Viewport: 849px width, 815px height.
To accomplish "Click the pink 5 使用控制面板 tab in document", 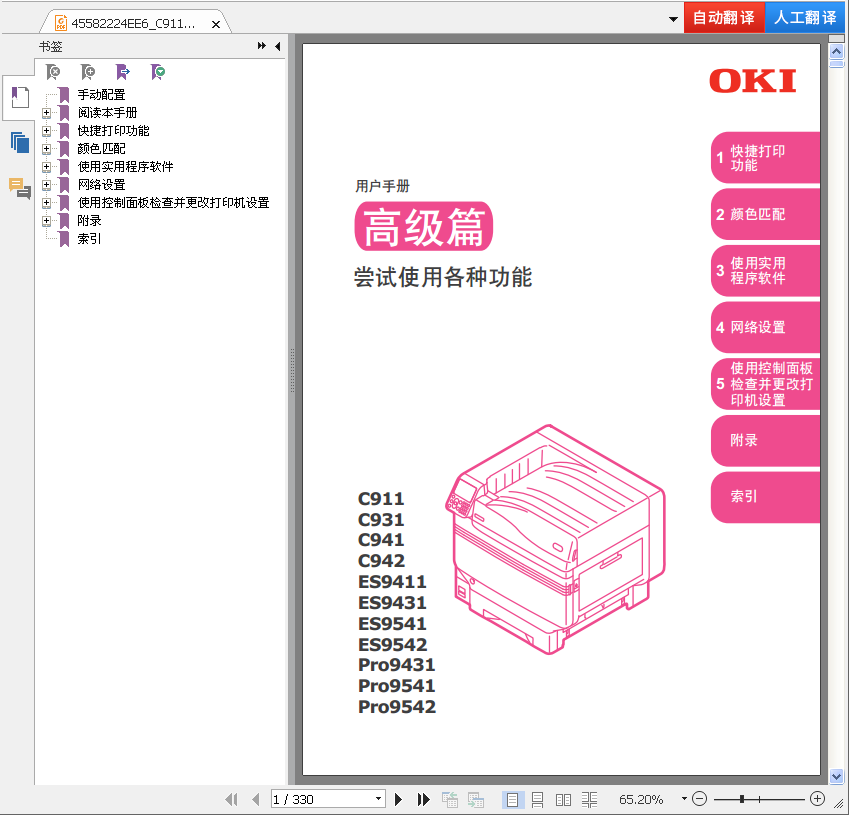I will click(766, 384).
